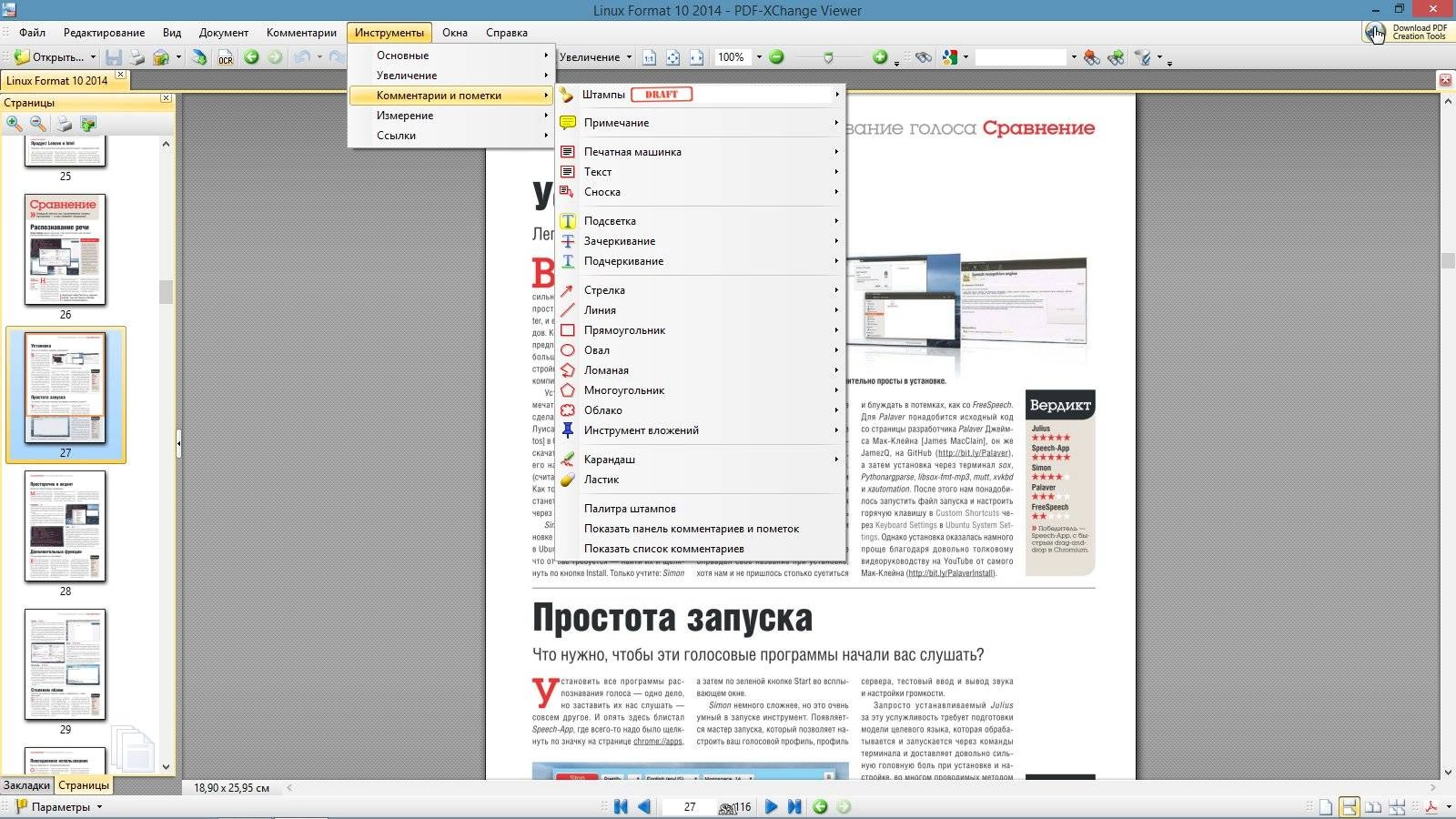This screenshot has height=819, width=1456.
Task: Open the Редактирование menu
Action: (105, 33)
